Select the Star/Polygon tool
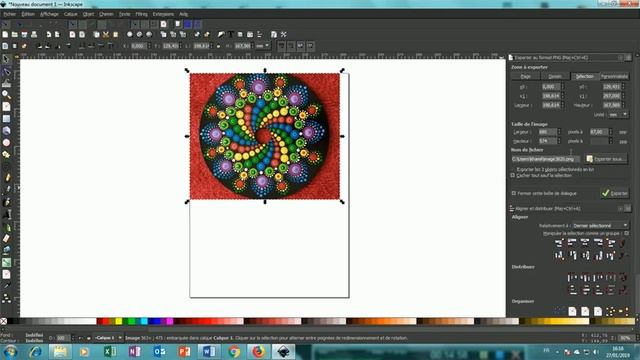Image resolution: width=640 pixels, height=360 pixels. point(6,154)
